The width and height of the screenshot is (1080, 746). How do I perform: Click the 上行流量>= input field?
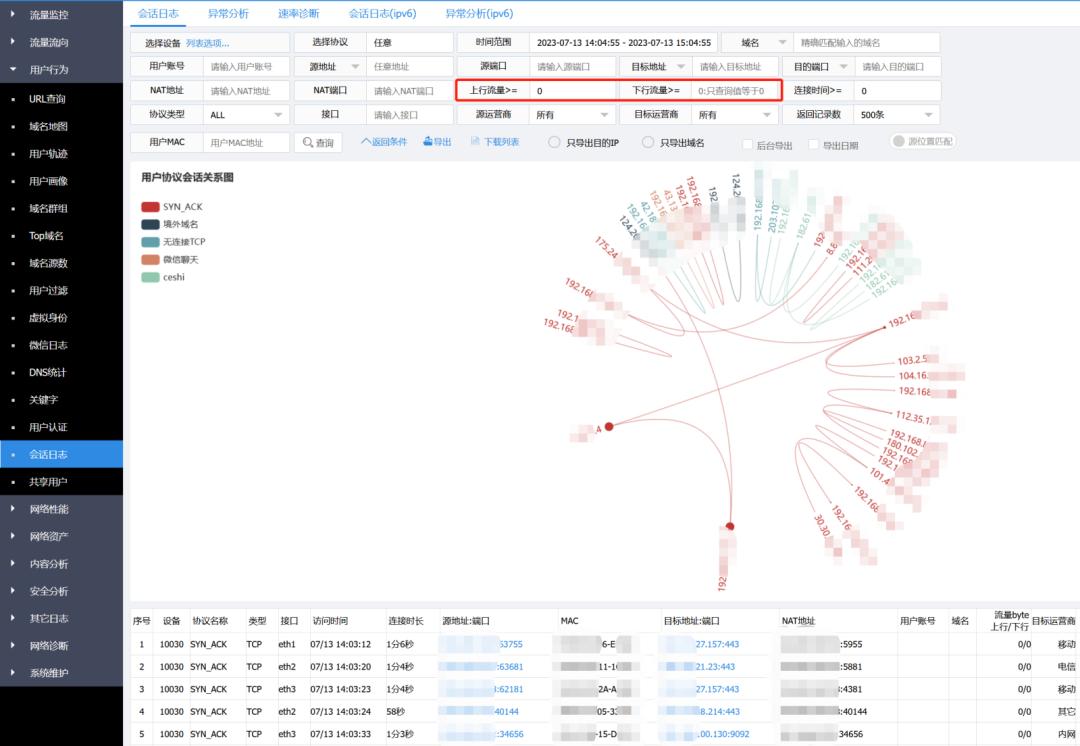[x=572, y=91]
